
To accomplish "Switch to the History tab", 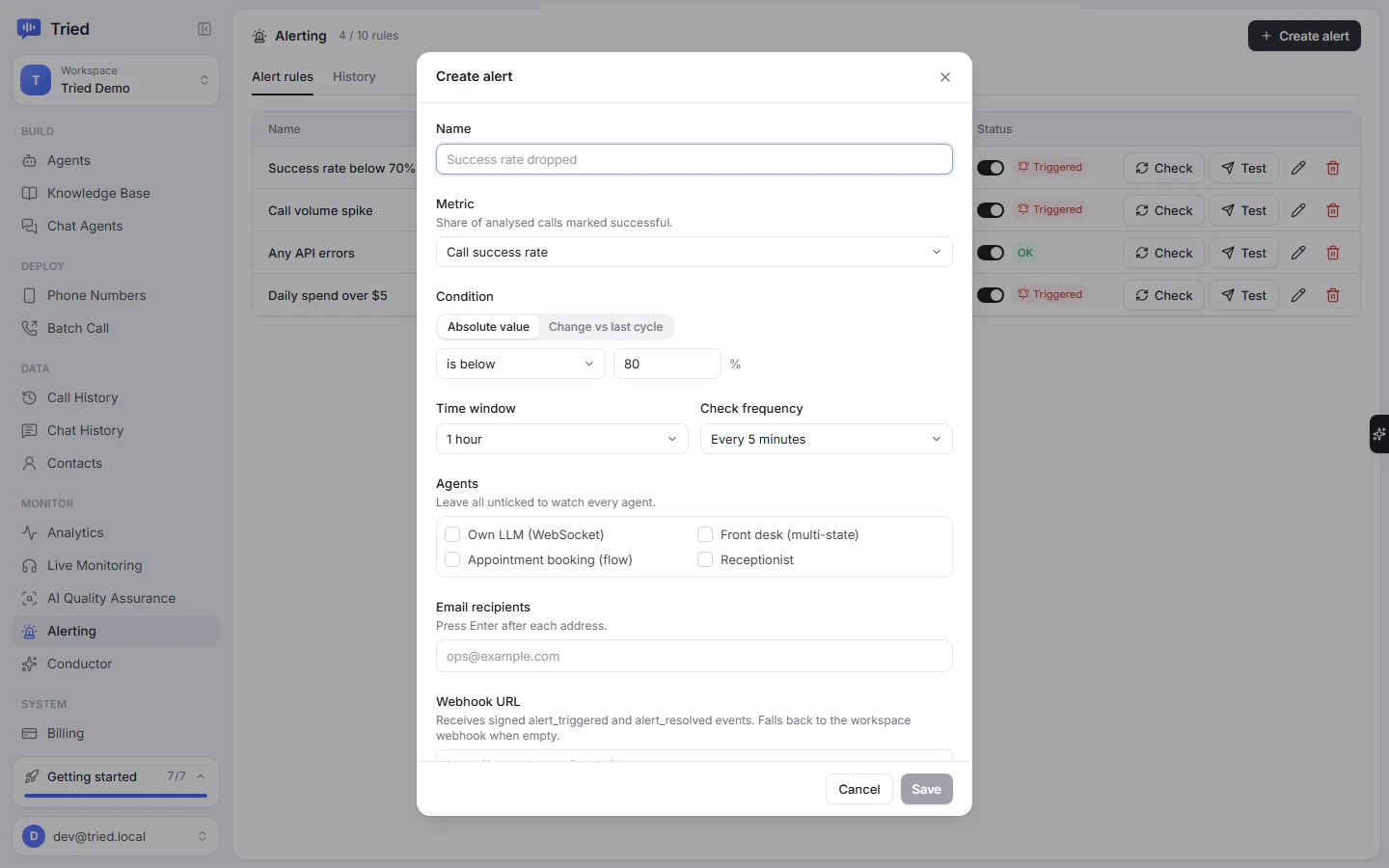I will 354,77.
